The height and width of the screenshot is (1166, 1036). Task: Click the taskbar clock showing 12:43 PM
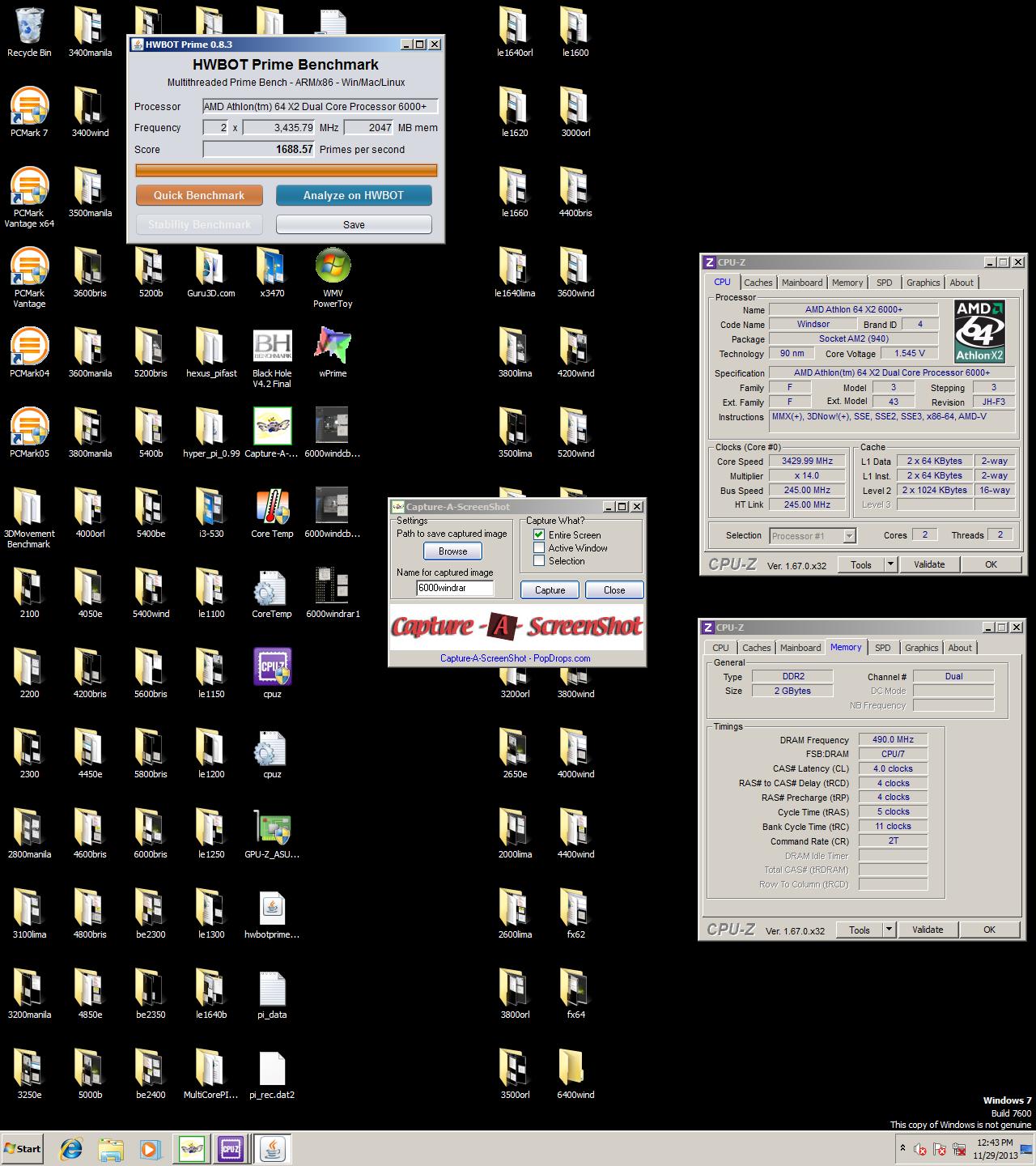[x=996, y=1148]
